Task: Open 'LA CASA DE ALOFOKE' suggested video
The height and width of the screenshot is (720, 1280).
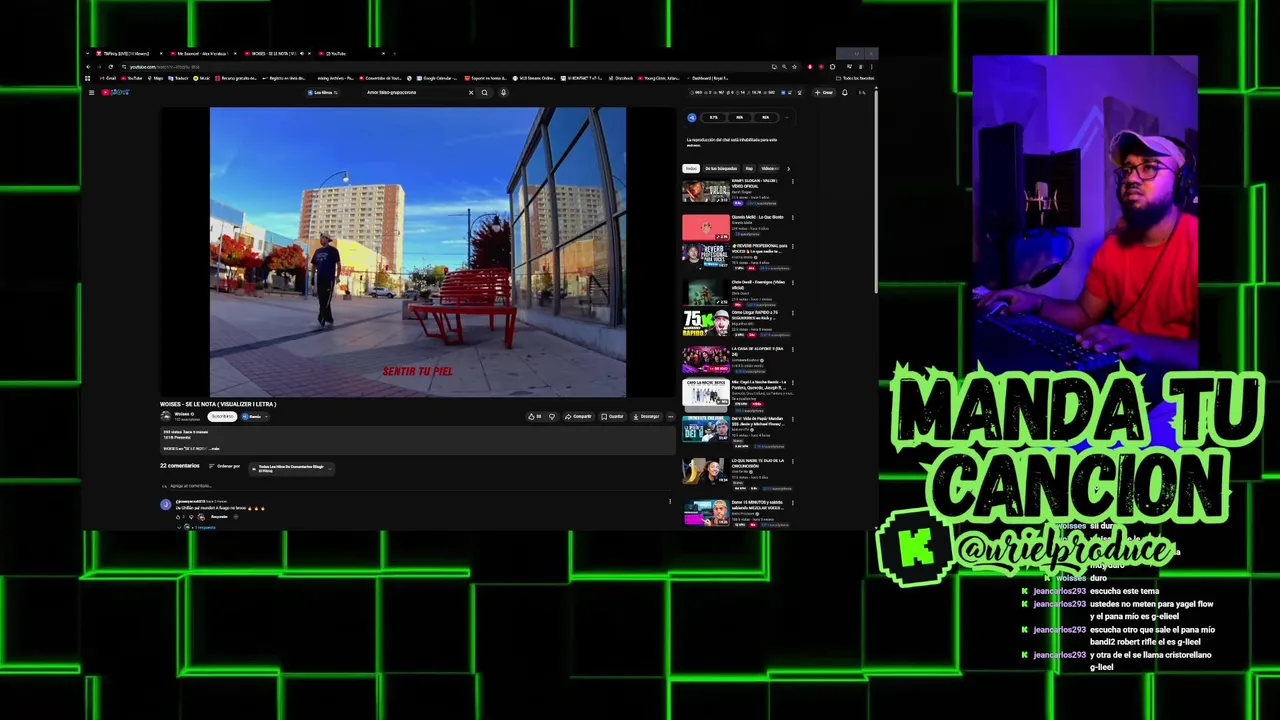Action: point(706,359)
